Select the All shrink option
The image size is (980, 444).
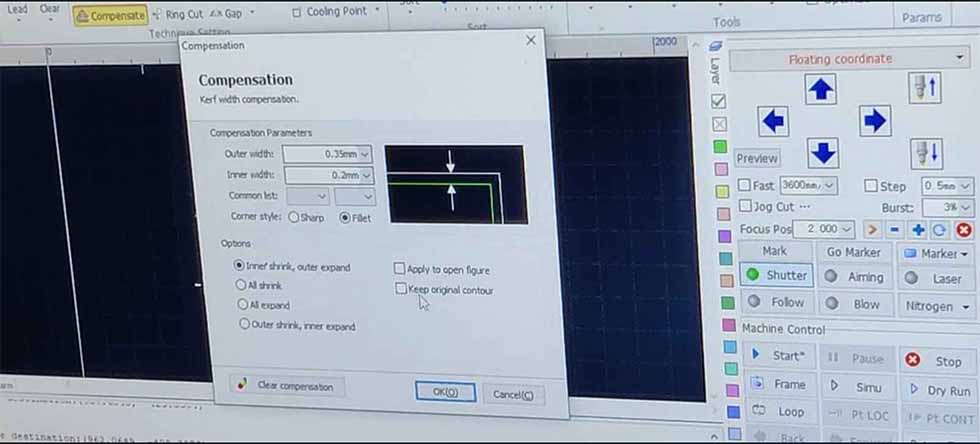[259, 285]
